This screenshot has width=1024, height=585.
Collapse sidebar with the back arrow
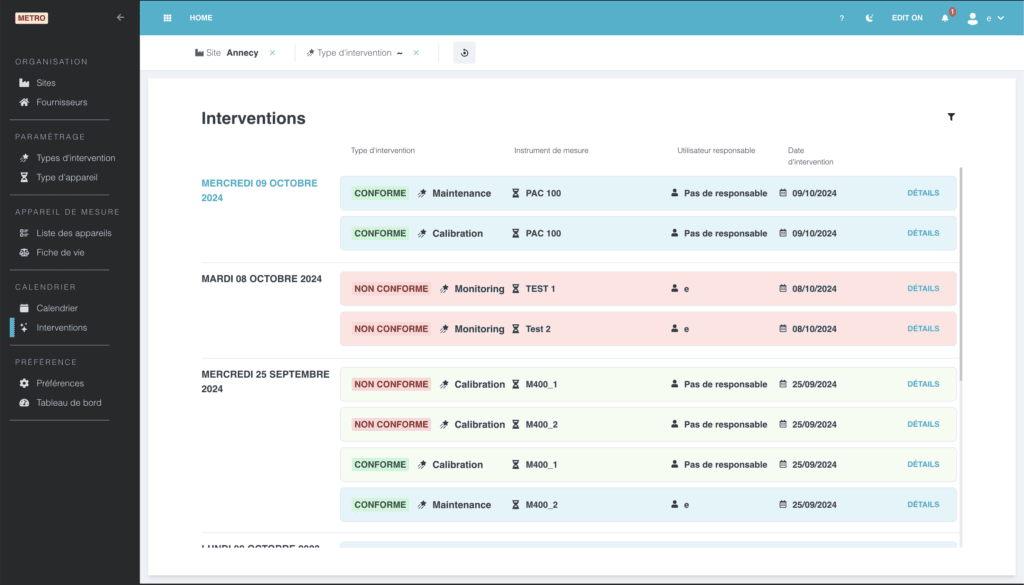click(120, 18)
